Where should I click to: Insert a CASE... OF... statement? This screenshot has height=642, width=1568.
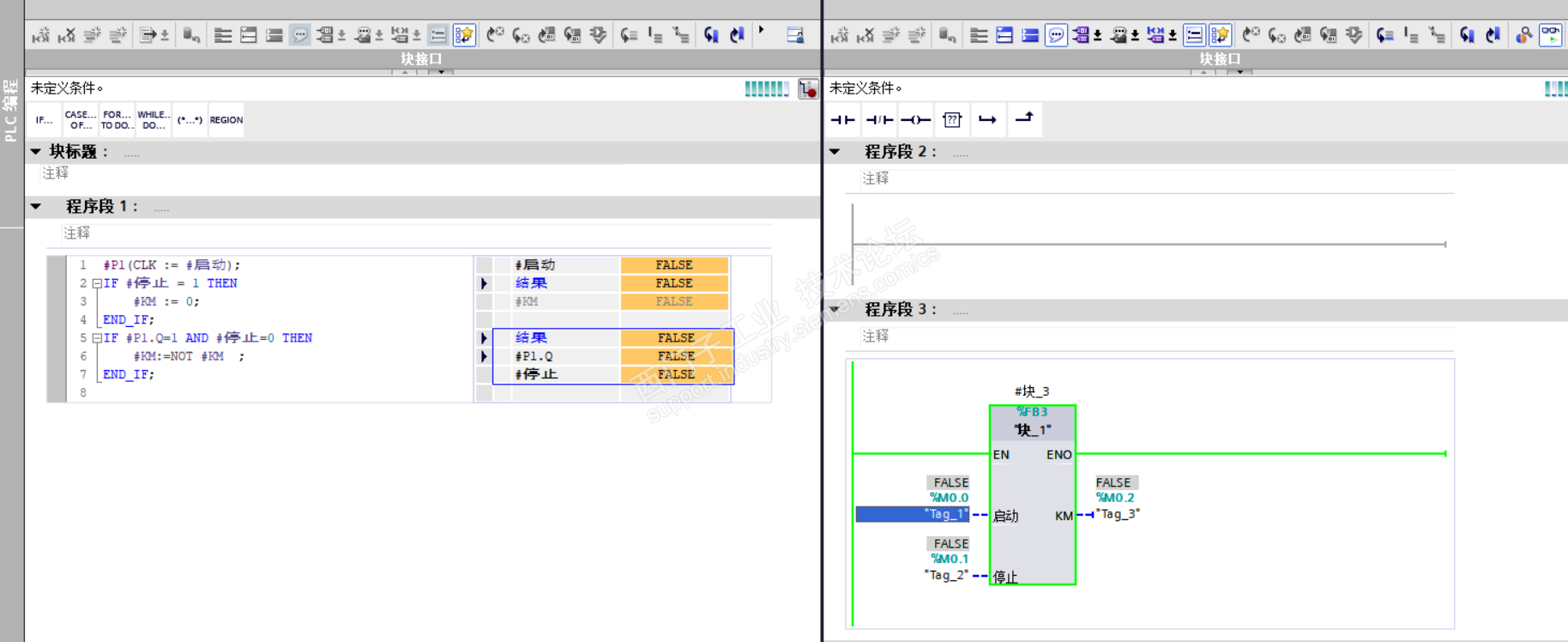click(x=81, y=120)
